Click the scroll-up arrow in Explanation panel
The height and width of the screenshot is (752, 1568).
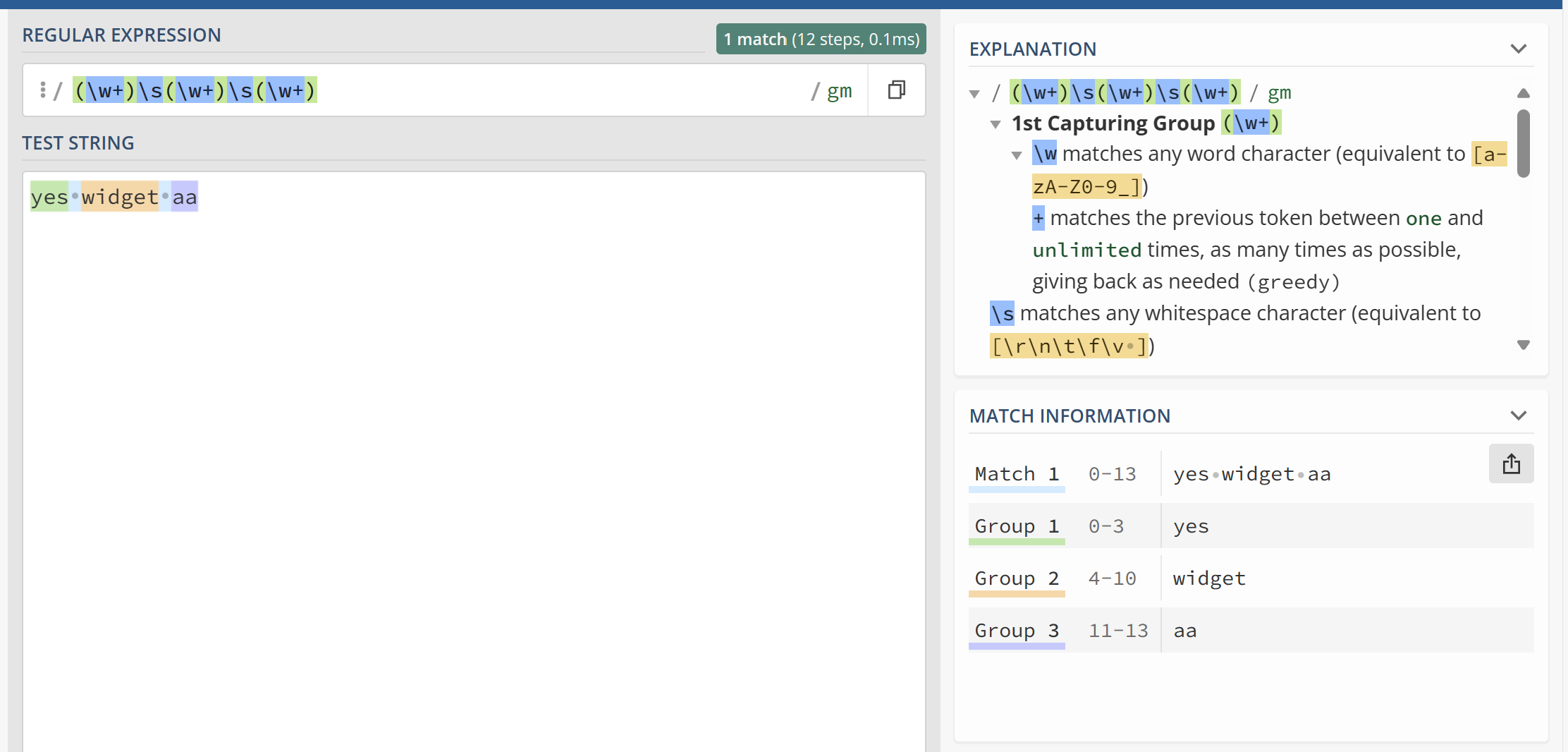[1523, 93]
